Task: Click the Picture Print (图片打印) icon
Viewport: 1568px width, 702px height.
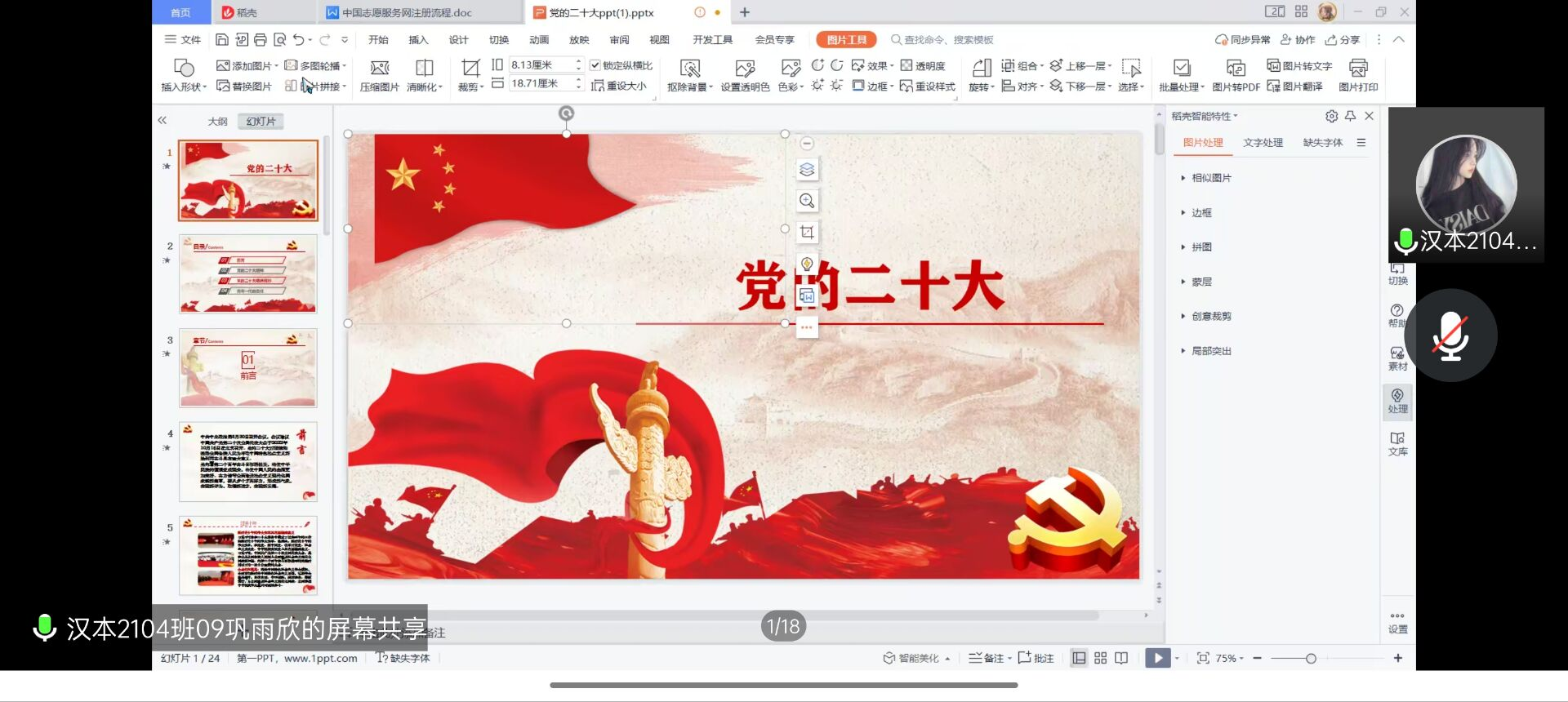Action: pos(1358,74)
